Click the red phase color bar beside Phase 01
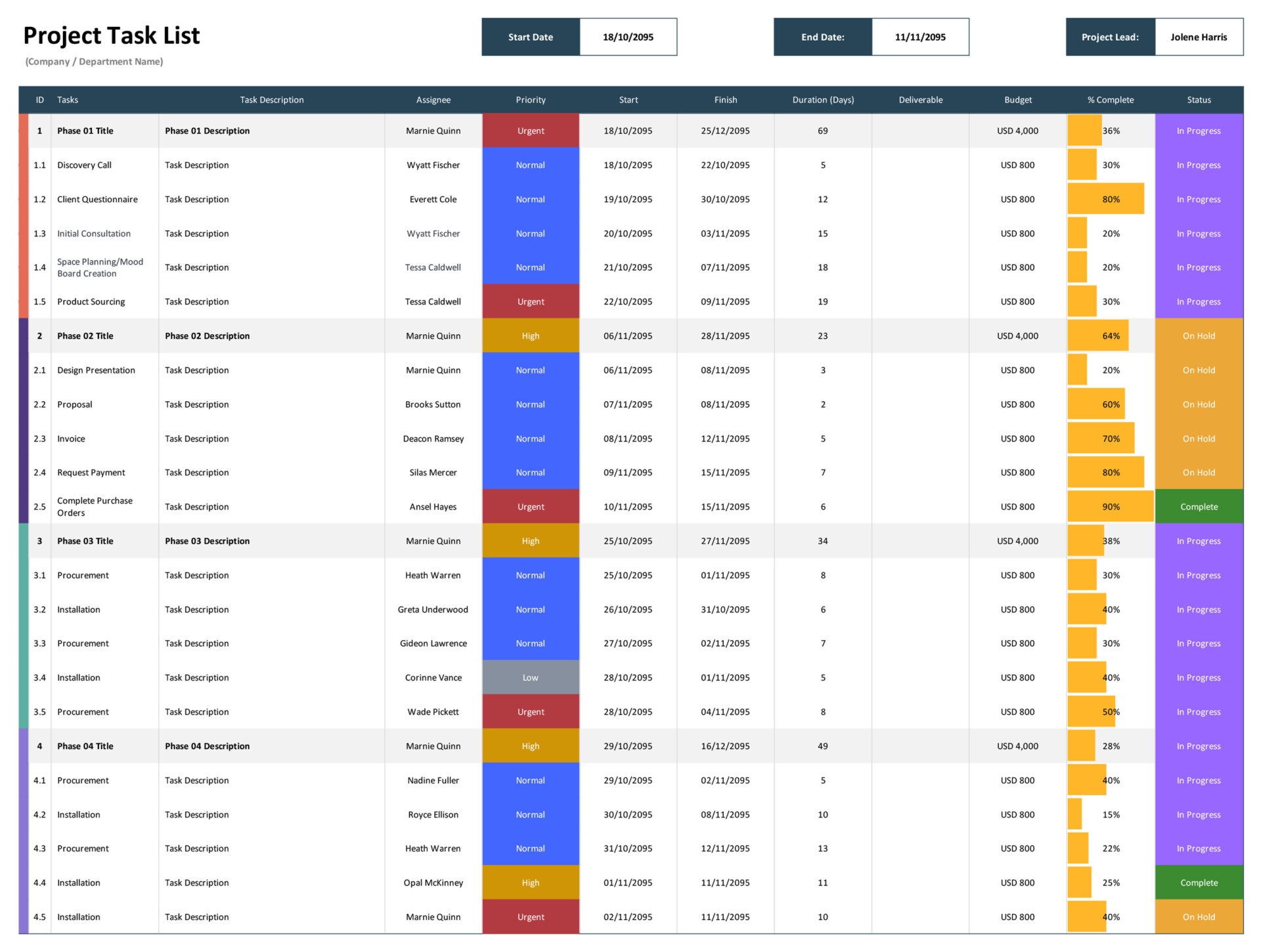 [24, 217]
